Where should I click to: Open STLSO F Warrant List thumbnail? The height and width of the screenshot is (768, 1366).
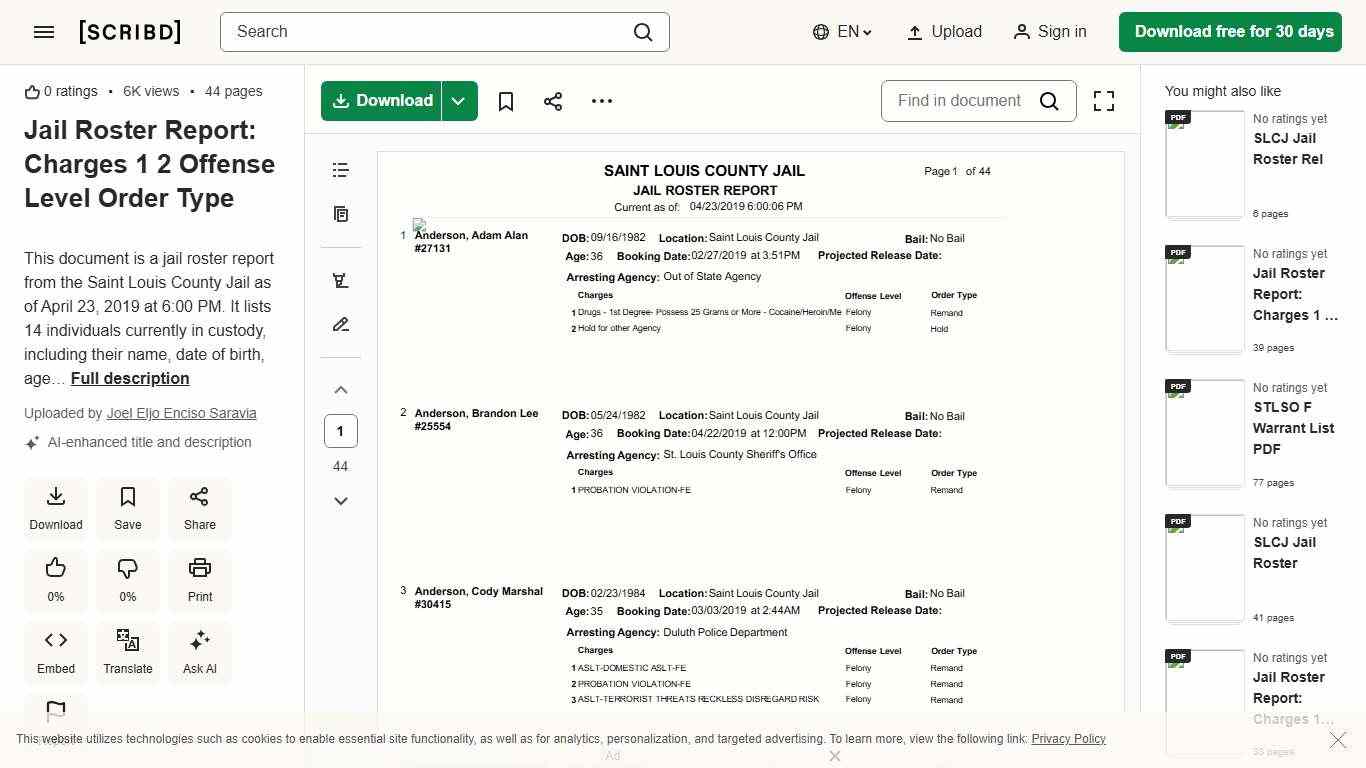pos(1205,433)
